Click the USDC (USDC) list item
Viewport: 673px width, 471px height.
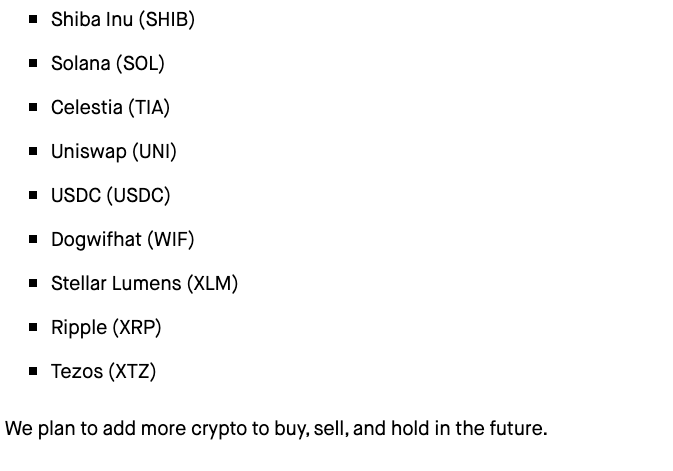[110, 195]
